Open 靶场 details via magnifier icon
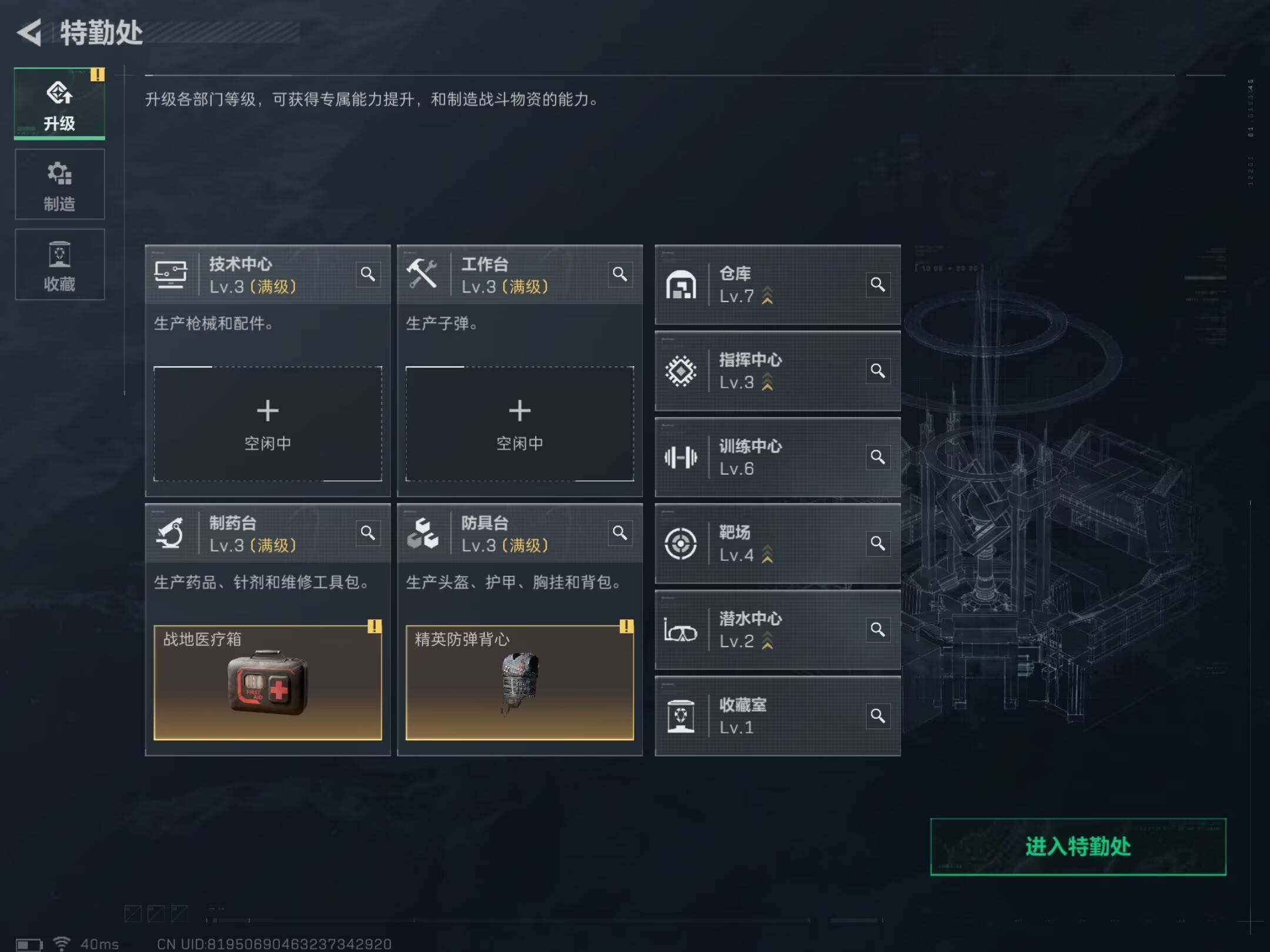The image size is (1270, 952). (x=878, y=544)
